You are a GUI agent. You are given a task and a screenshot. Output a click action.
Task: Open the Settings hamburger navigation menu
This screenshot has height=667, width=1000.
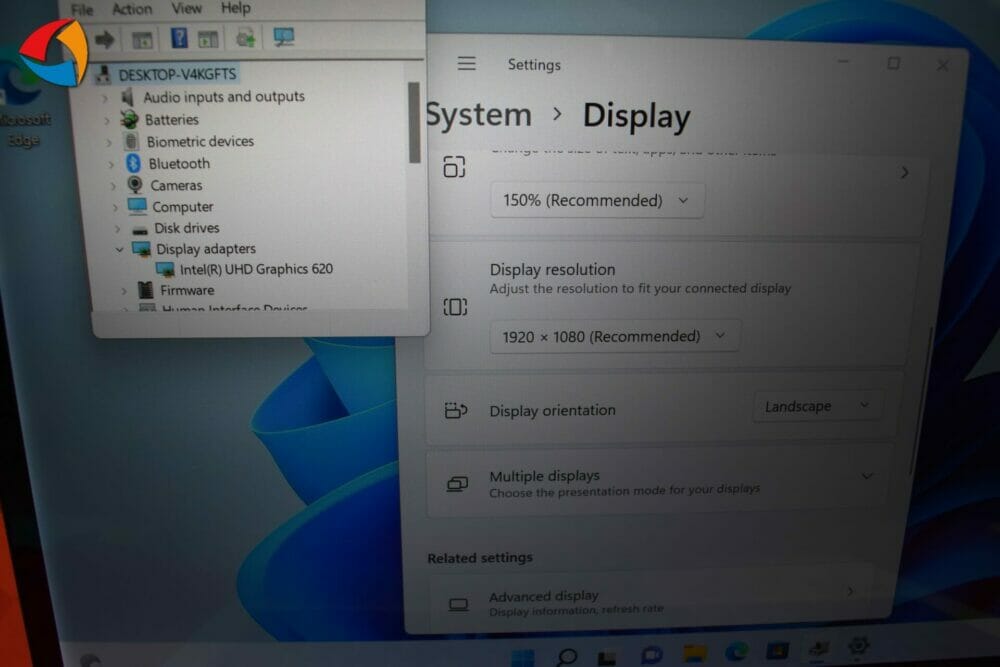(467, 63)
